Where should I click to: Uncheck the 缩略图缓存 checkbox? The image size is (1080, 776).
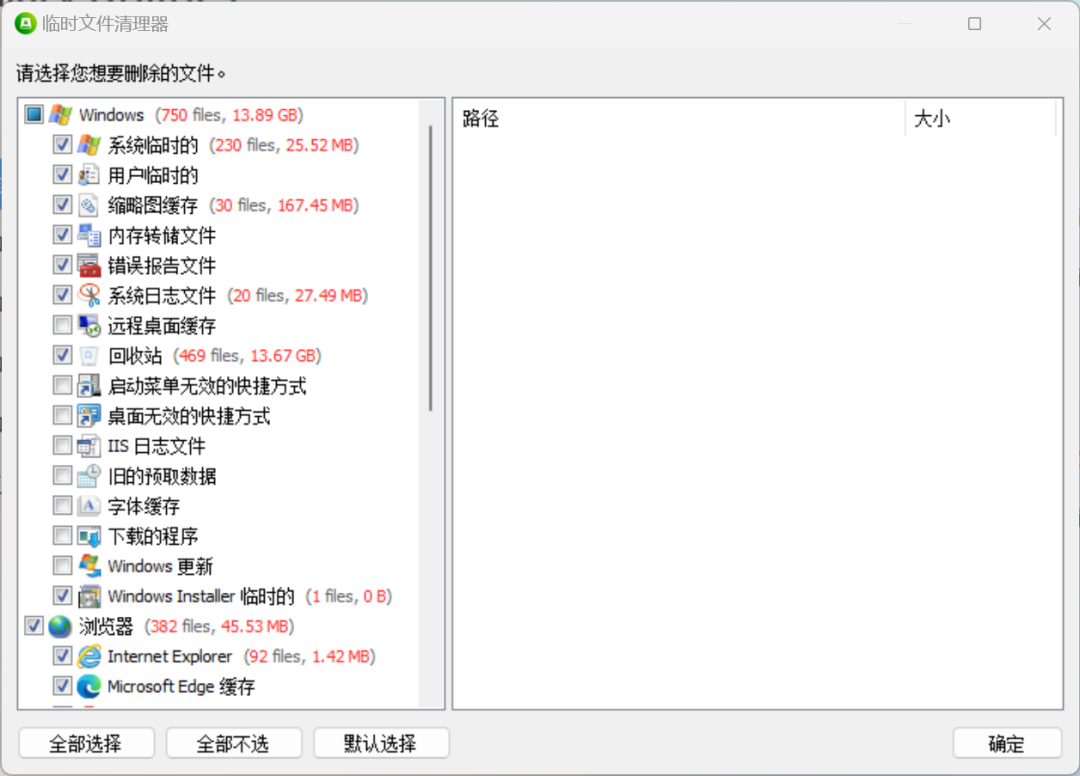[62, 205]
